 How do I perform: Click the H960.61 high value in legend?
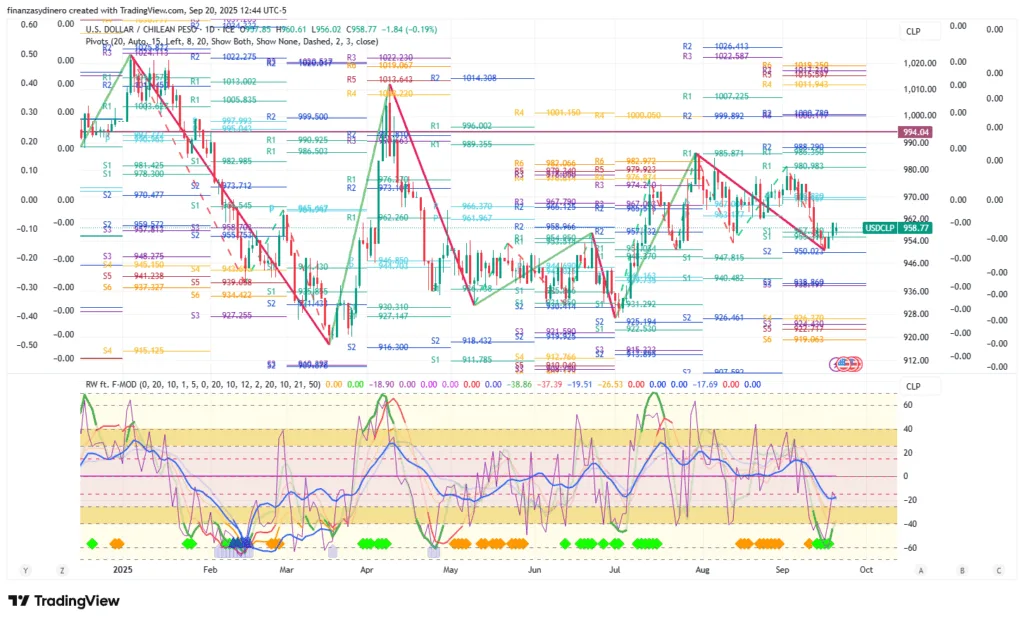[x=291, y=29]
